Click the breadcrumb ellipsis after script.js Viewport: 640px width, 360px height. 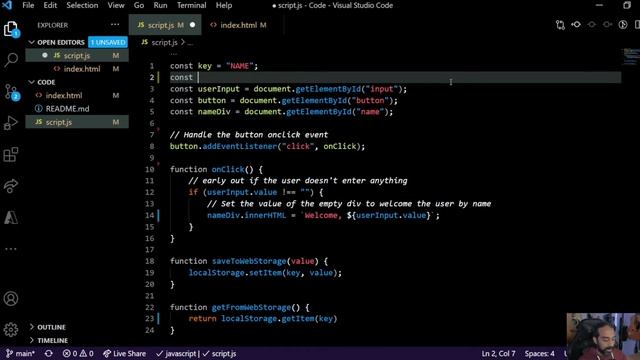click(x=190, y=42)
